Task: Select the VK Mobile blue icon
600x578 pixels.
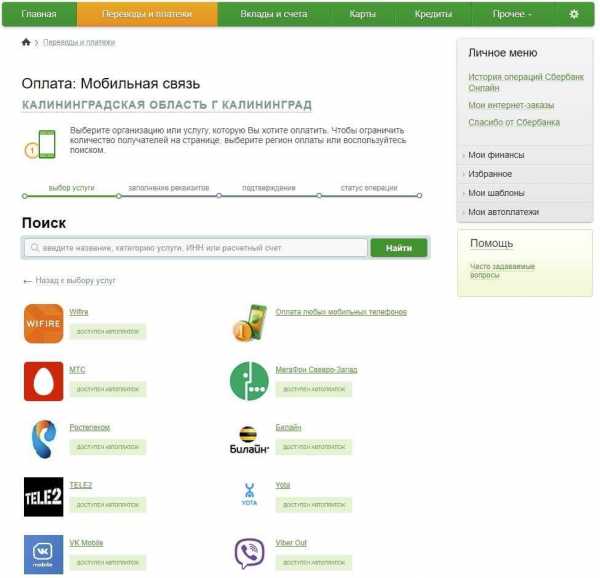Action: pos(43,554)
